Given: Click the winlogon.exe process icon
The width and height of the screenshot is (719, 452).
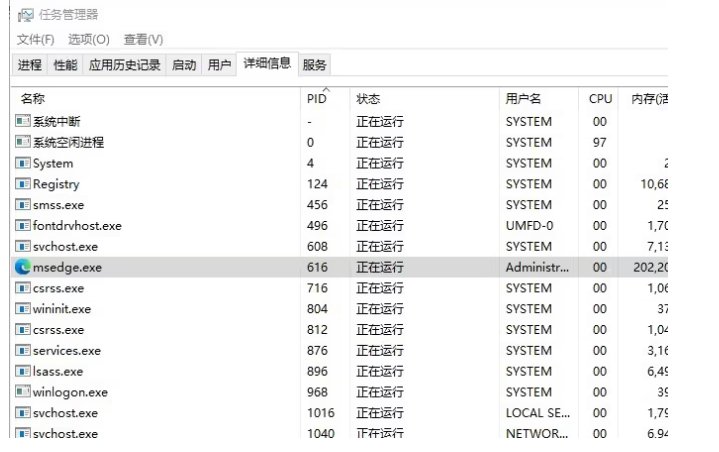Looking at the screenshot, I should coord(22,392).
